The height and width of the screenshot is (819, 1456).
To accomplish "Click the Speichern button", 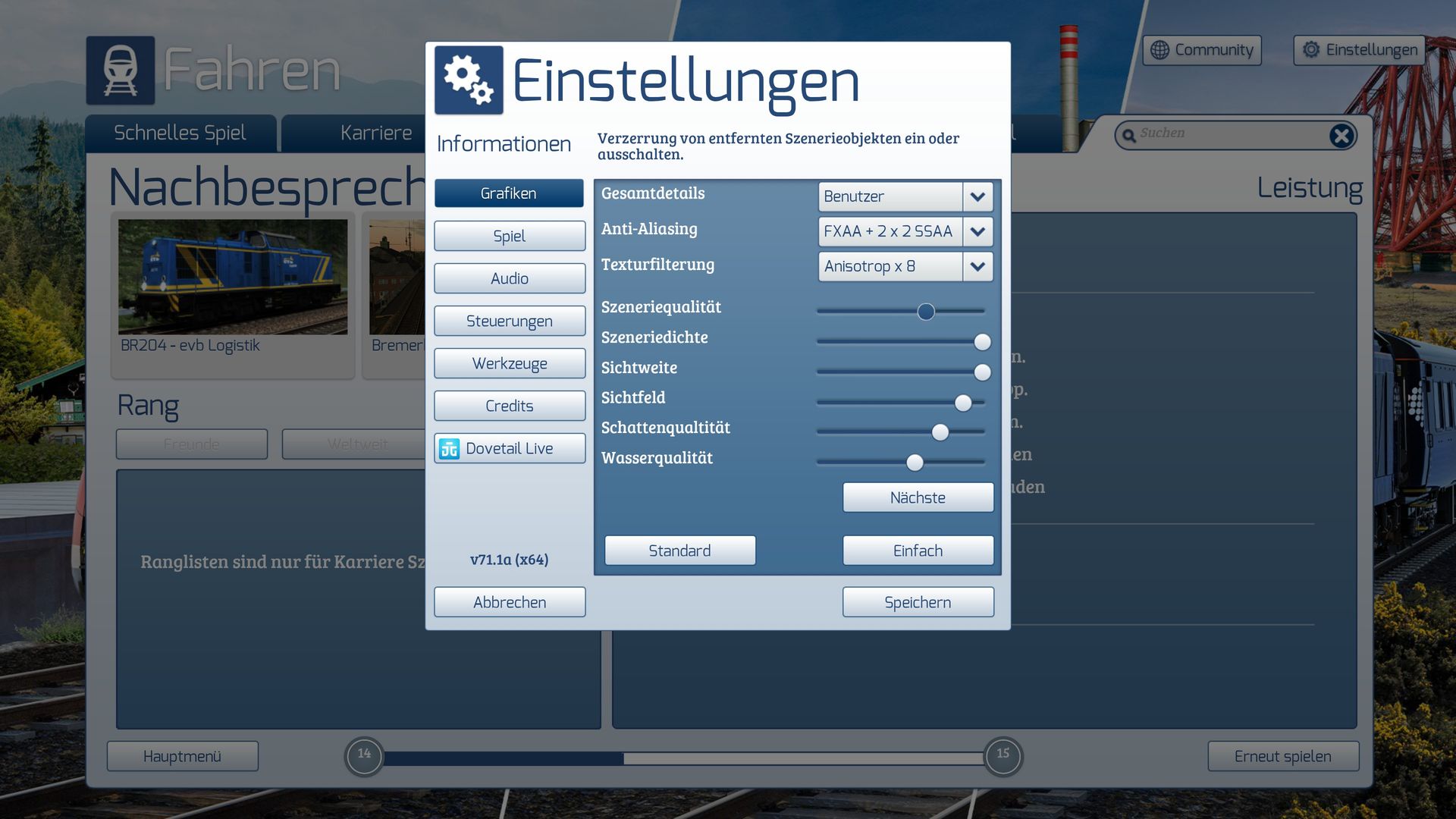I will point(918,602).
